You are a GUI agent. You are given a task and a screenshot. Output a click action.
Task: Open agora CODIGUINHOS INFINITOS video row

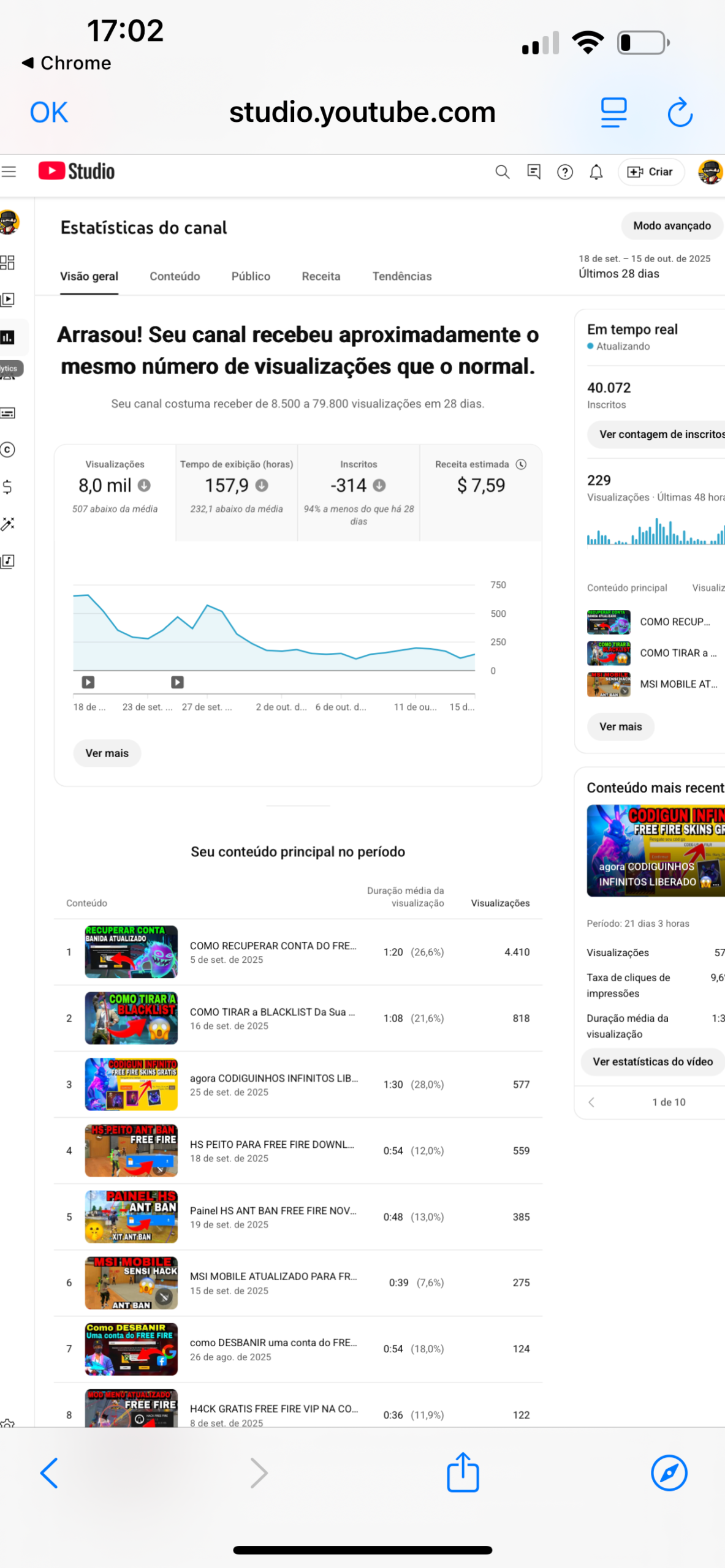pos(298,1085)
